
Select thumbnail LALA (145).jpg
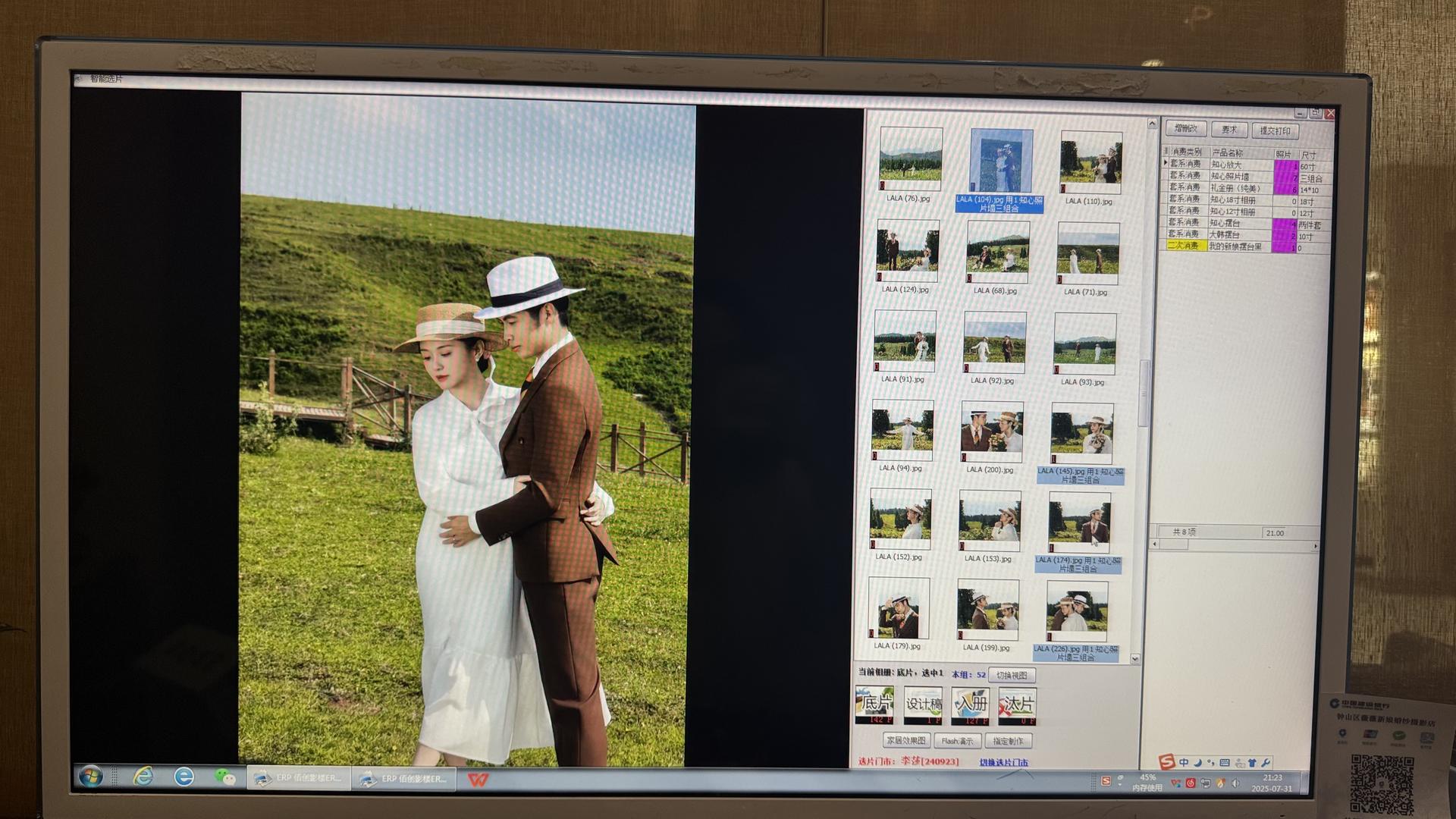click(x=1082, y=434)
